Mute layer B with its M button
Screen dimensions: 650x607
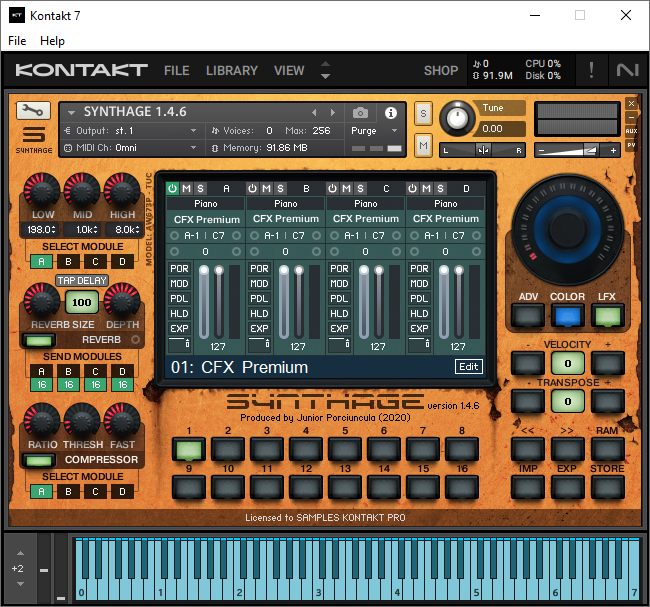(267, 189)
